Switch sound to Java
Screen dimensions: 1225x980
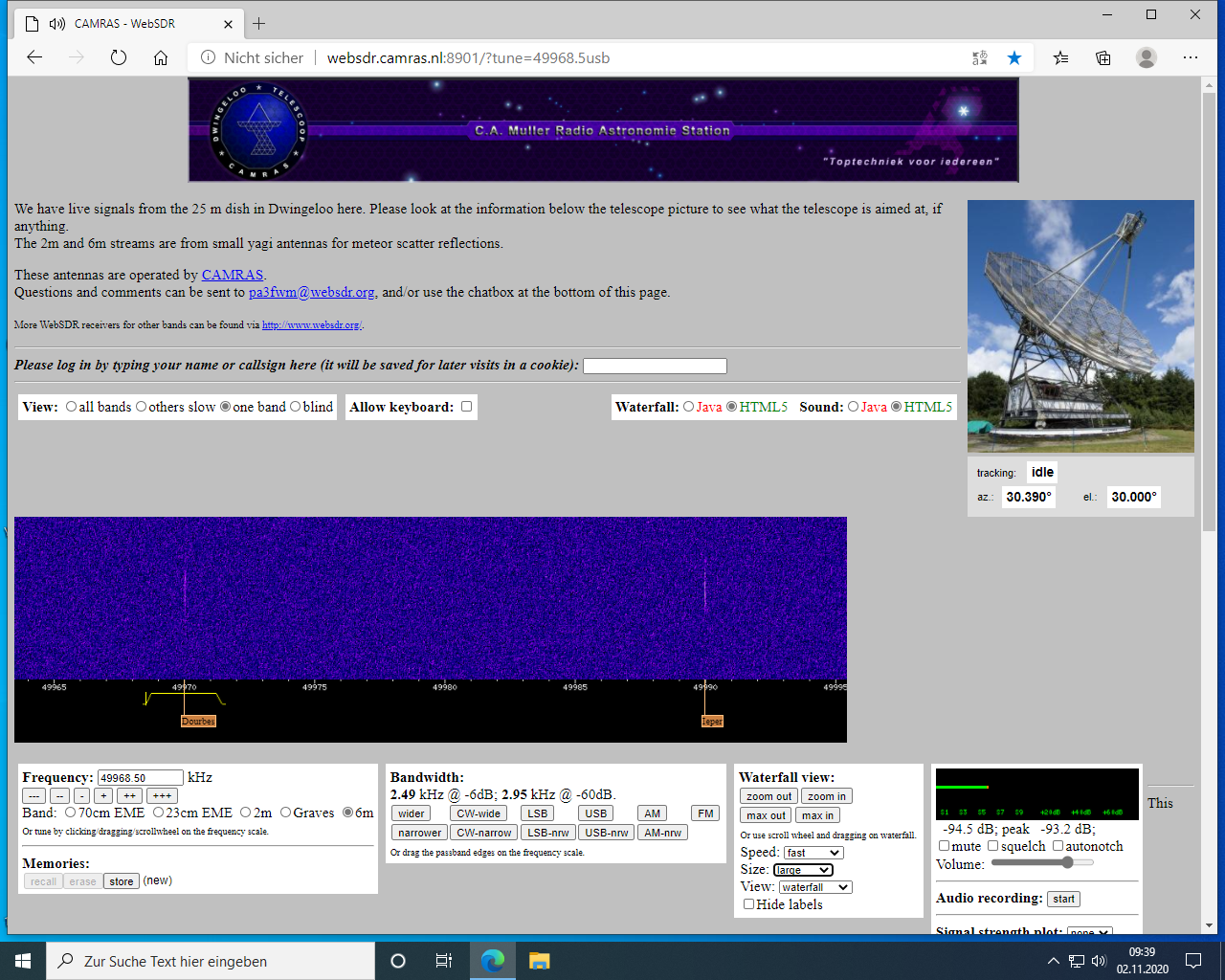pyautogui.click(x=853, y=407)
